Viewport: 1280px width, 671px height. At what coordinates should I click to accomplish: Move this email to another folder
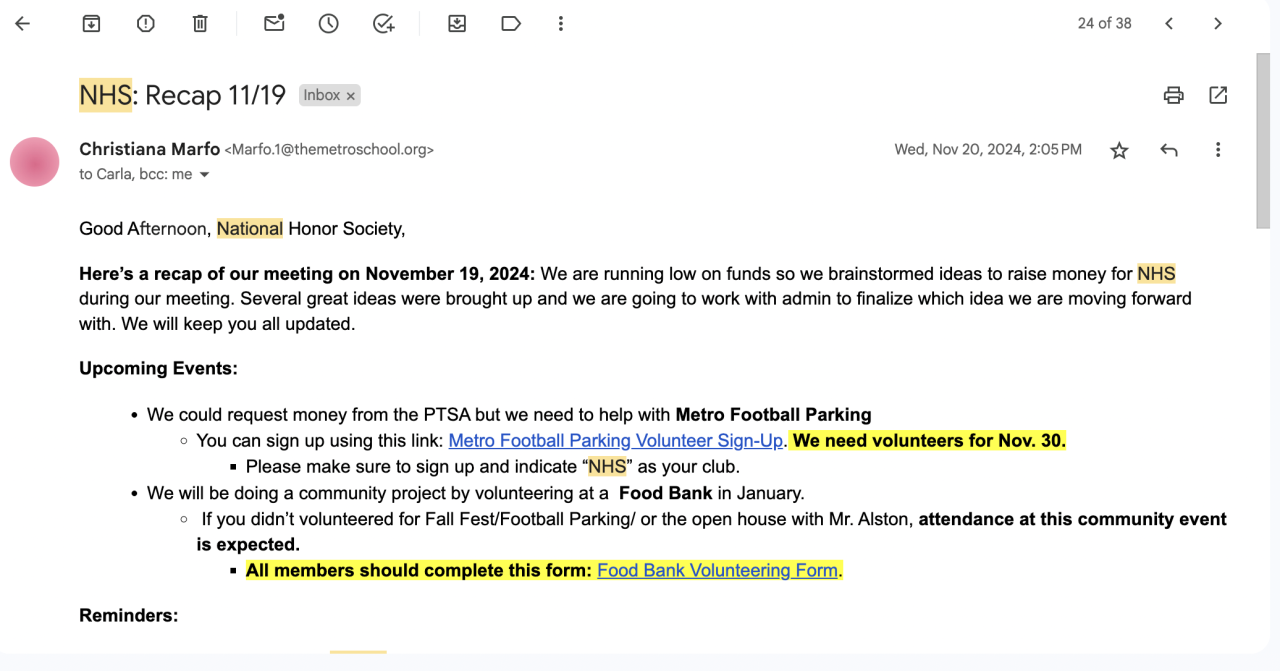tap(457, 24)
